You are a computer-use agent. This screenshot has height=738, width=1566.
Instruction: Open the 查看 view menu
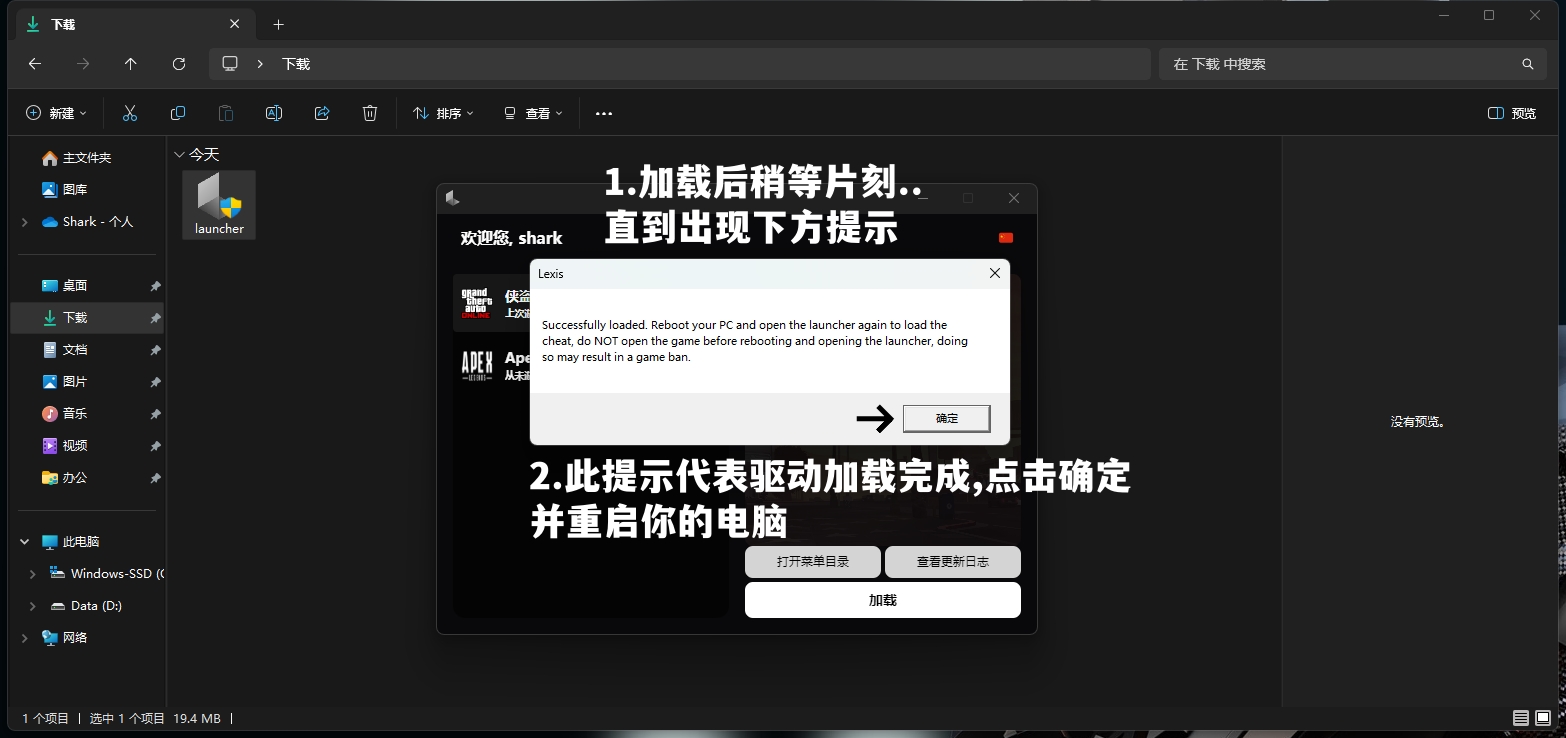(x=533, y=113)
